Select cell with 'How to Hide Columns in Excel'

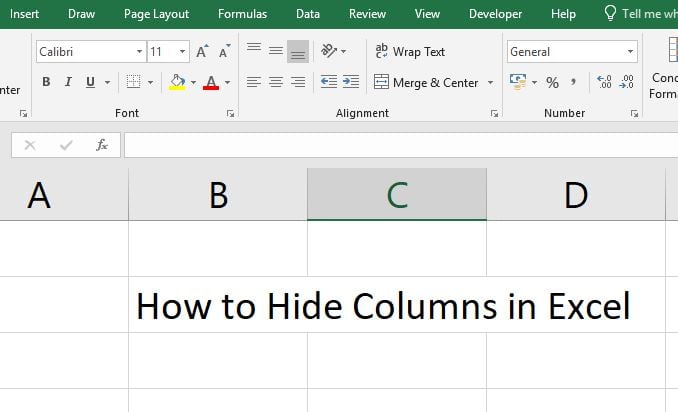(x=218, y=305)
